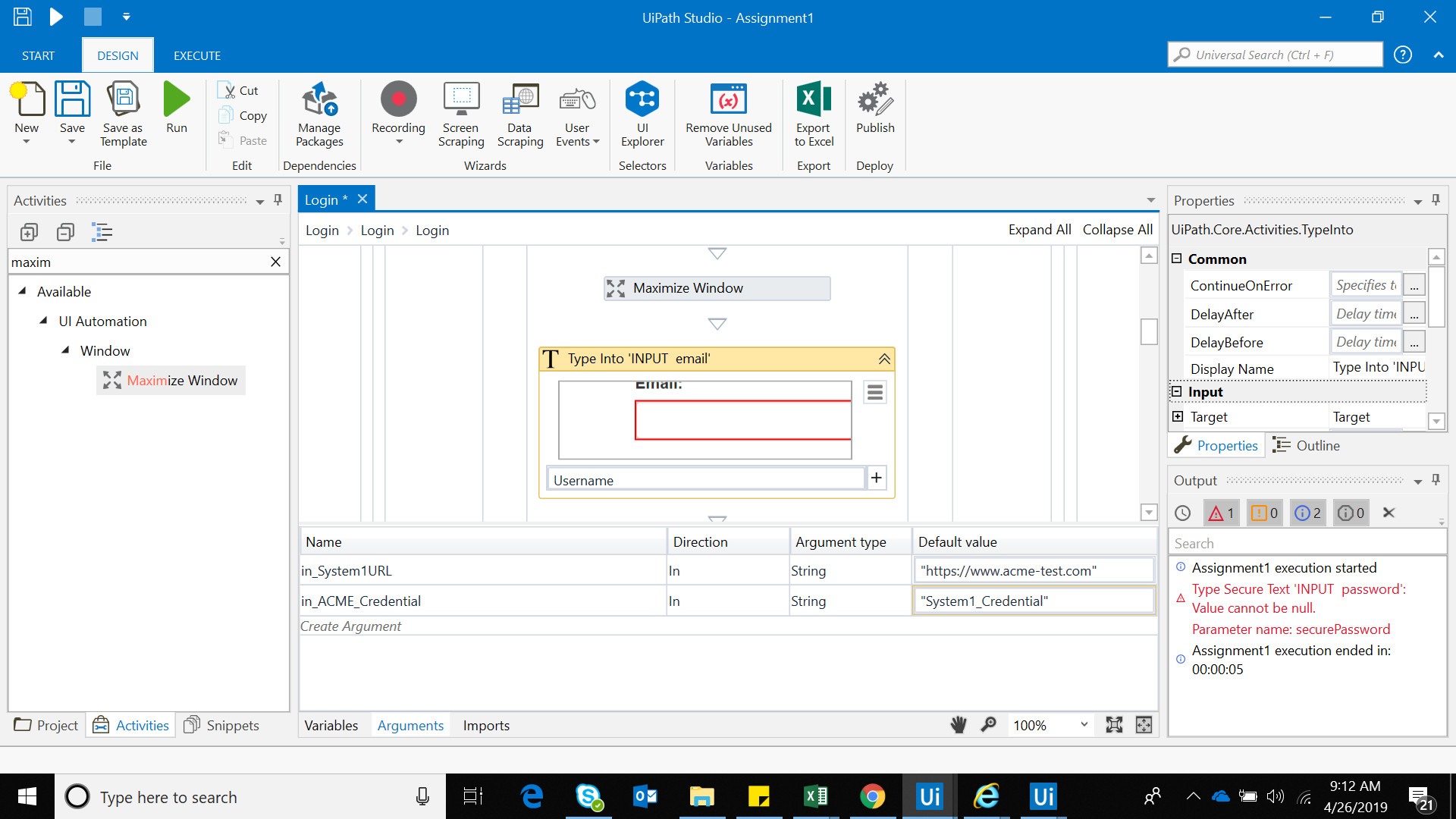Image resolution: width=1456 pixels, height=819 pixels.
Task: Toggle the info filter in Output
Action: [1308, 513]
